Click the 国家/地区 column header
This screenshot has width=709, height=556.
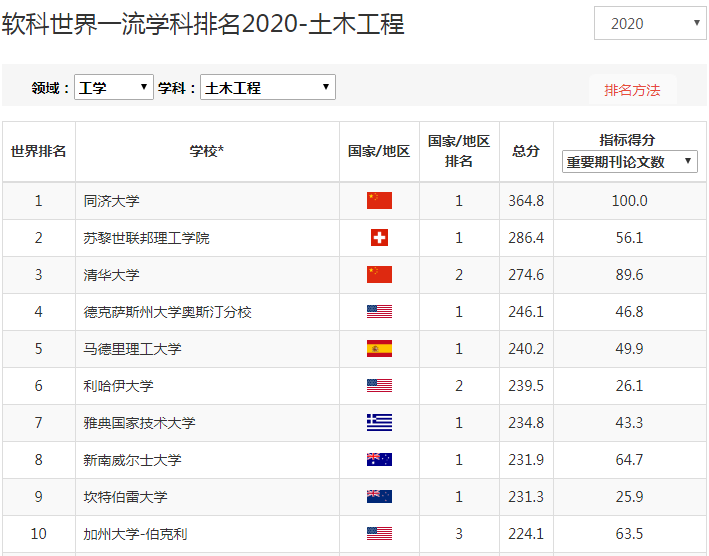tap(379, 151)
